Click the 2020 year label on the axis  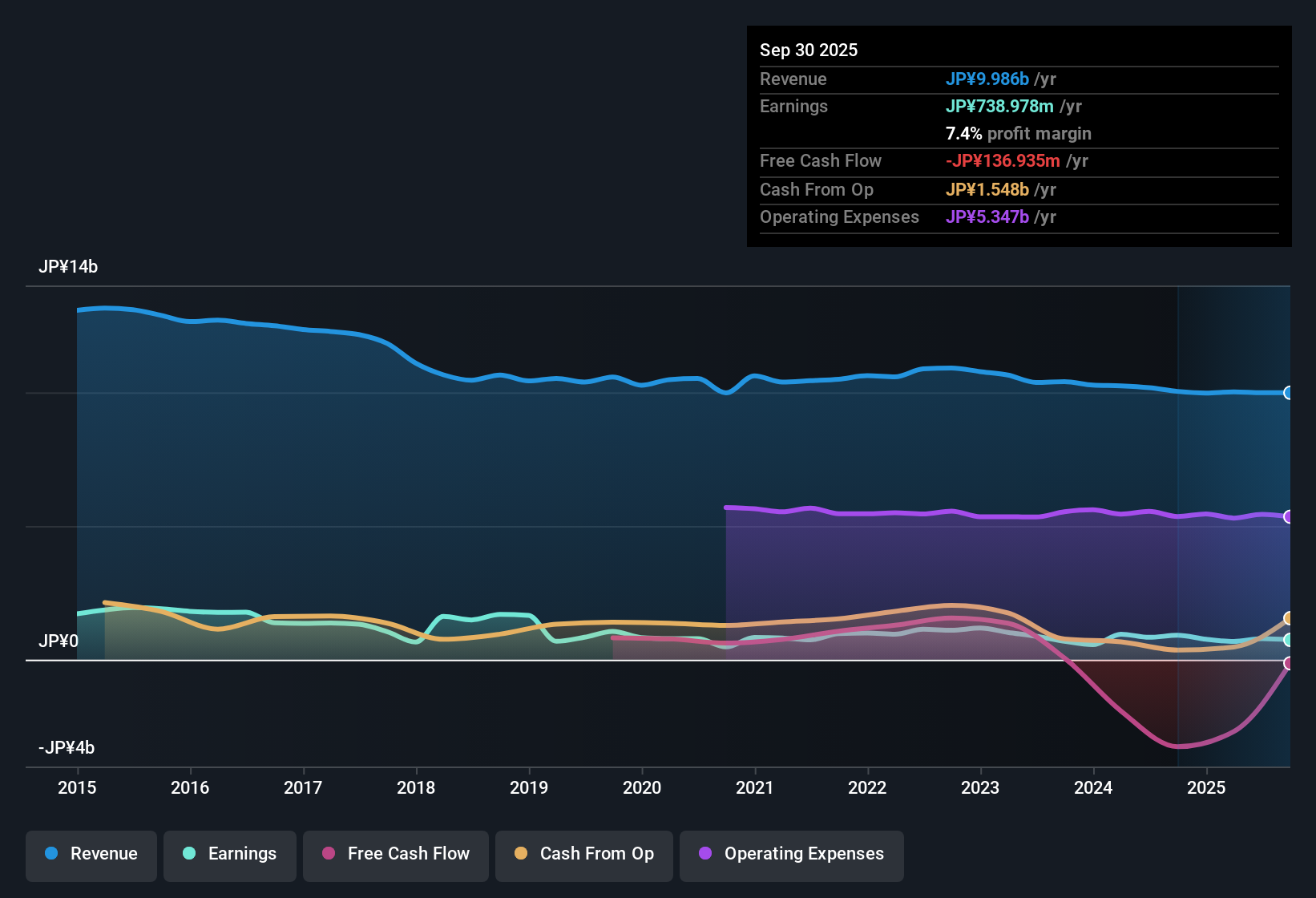point(642,788)
